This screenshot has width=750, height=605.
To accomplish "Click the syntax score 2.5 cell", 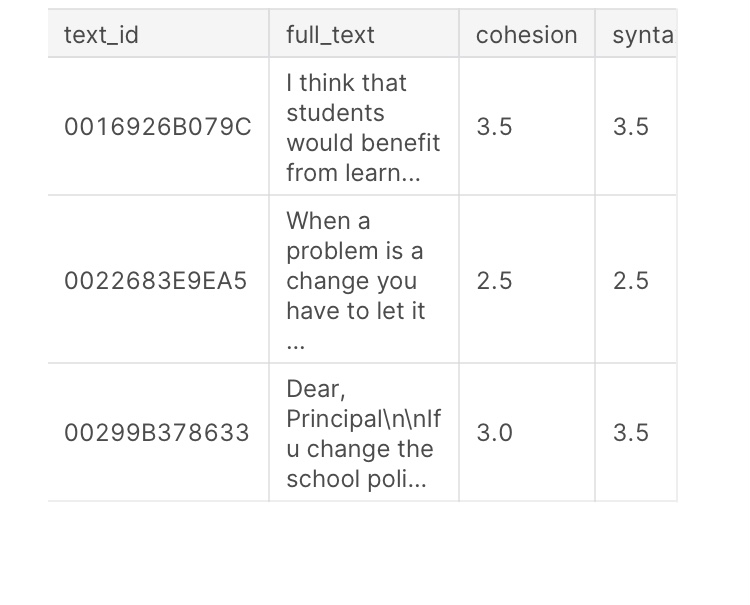I will 631,281.
